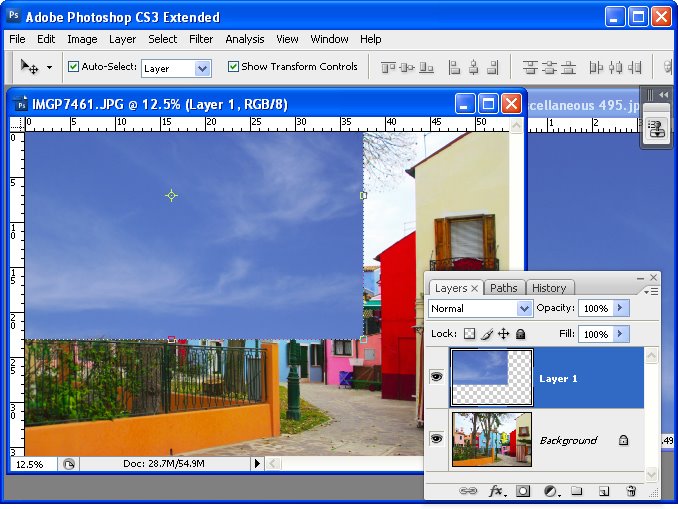Viewport: 678px width, 509px height.
Task: Select Layer 1 thumbnail
Action: click(x=492, y=378)
